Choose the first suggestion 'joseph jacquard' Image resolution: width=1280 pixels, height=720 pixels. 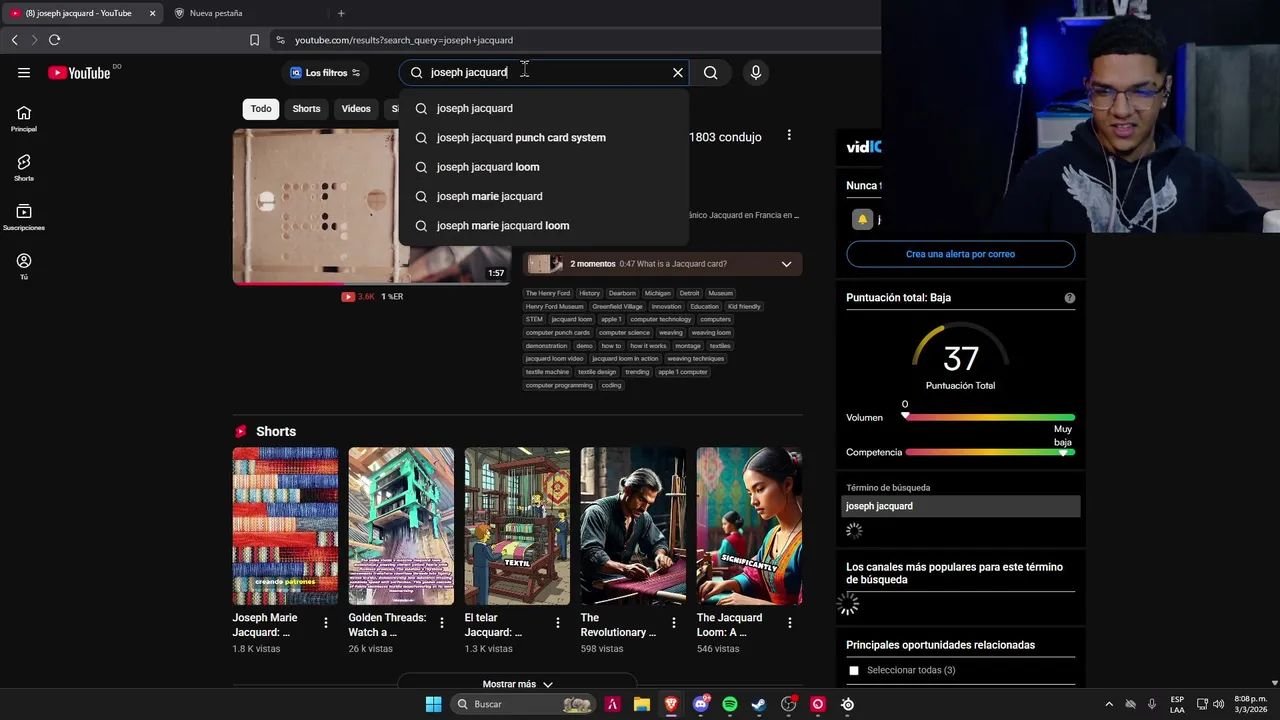(543, 108)
